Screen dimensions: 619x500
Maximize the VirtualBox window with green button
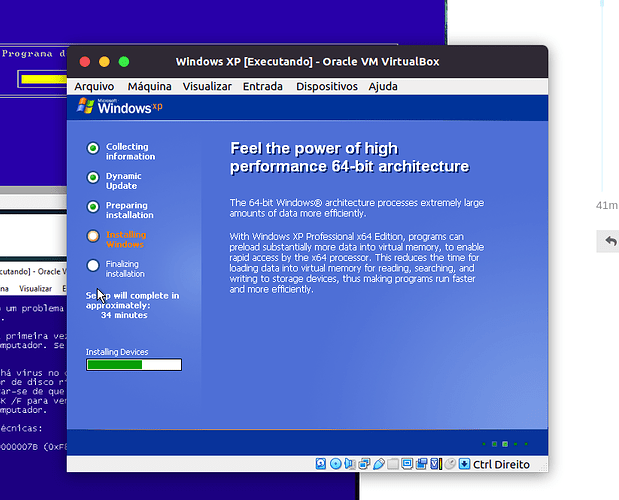click(x=124, y=62)
